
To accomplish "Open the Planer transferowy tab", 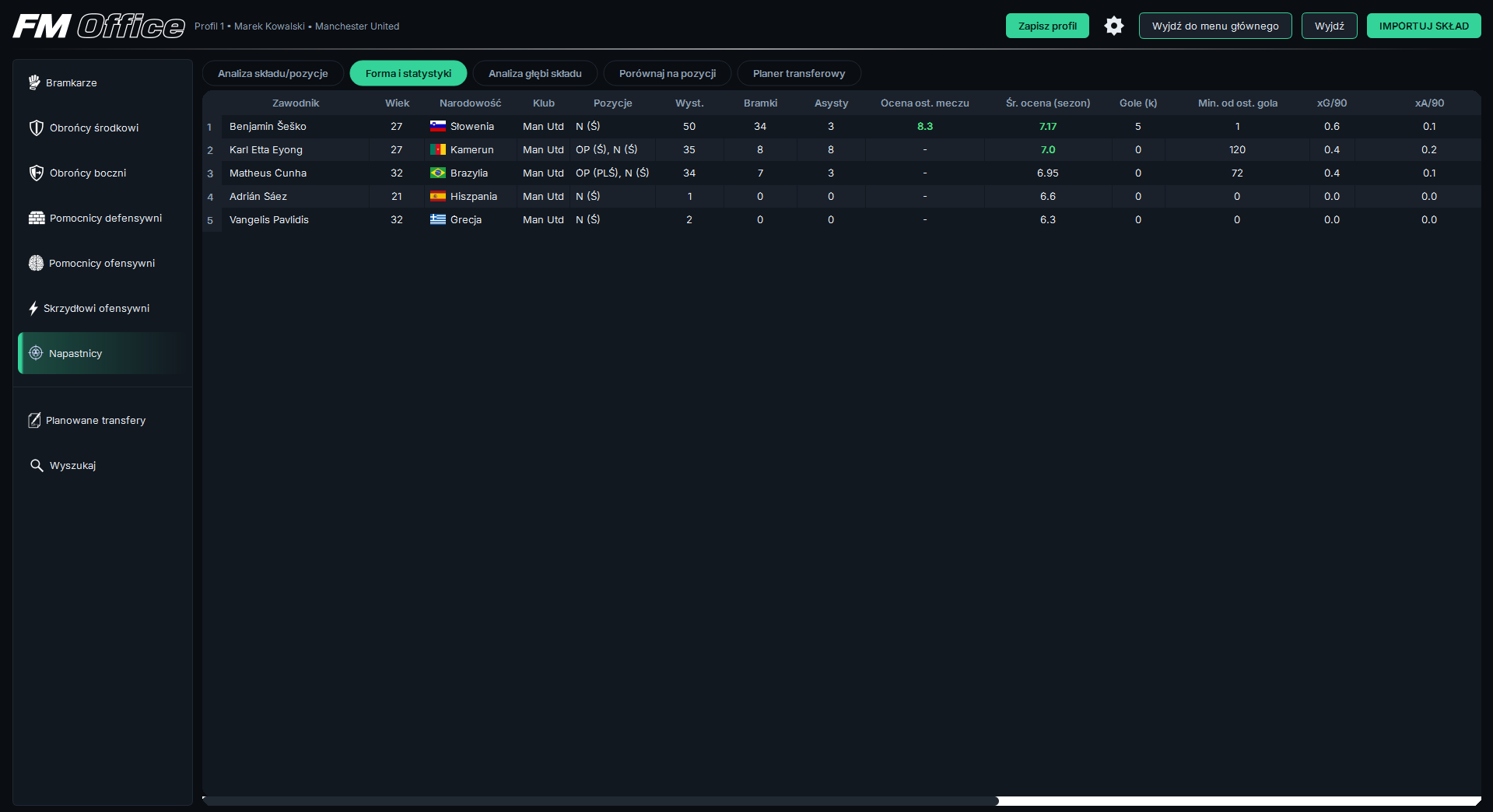I will (x=799, y=73).
